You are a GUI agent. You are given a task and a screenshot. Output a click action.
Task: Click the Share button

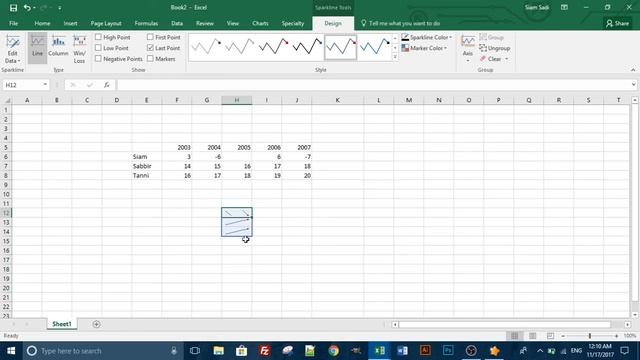point(618,23)
